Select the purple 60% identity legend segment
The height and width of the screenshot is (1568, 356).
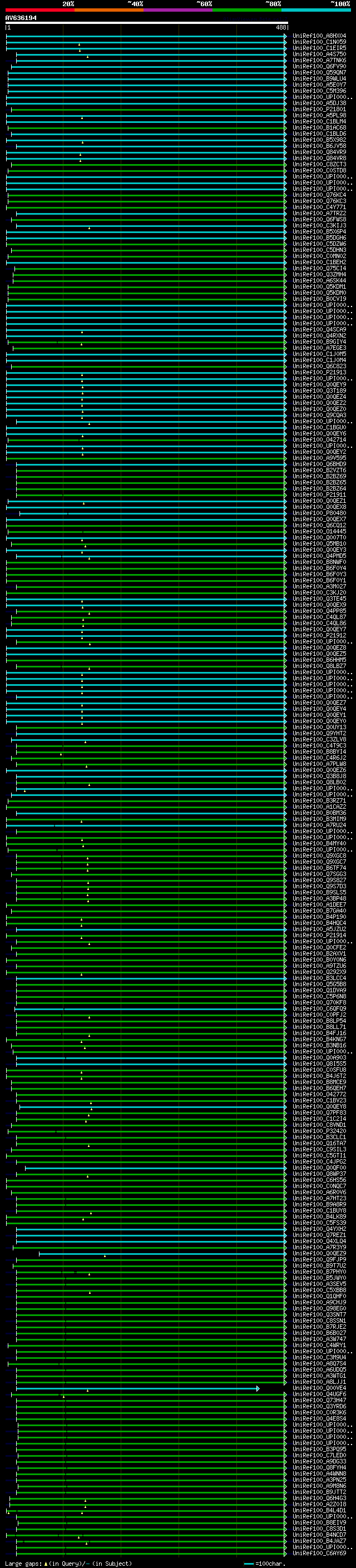click(x=177, y=10)
